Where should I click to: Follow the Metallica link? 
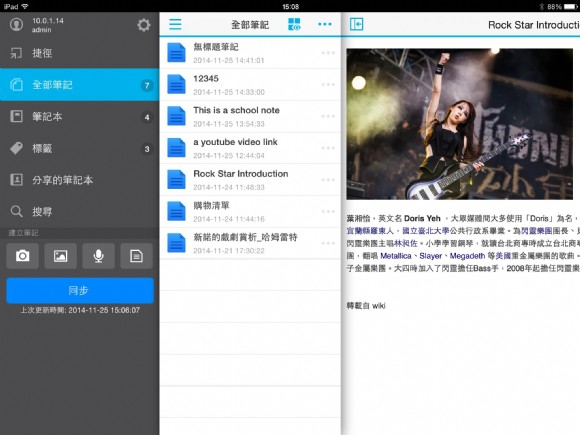click(x=396, y=256)
